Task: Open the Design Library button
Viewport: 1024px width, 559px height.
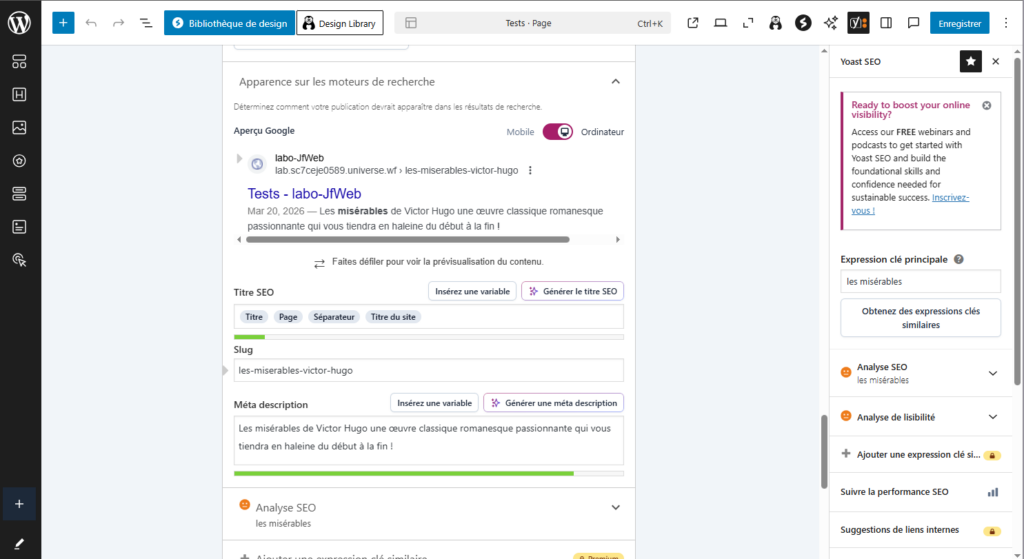Action: tap(340, 23)
